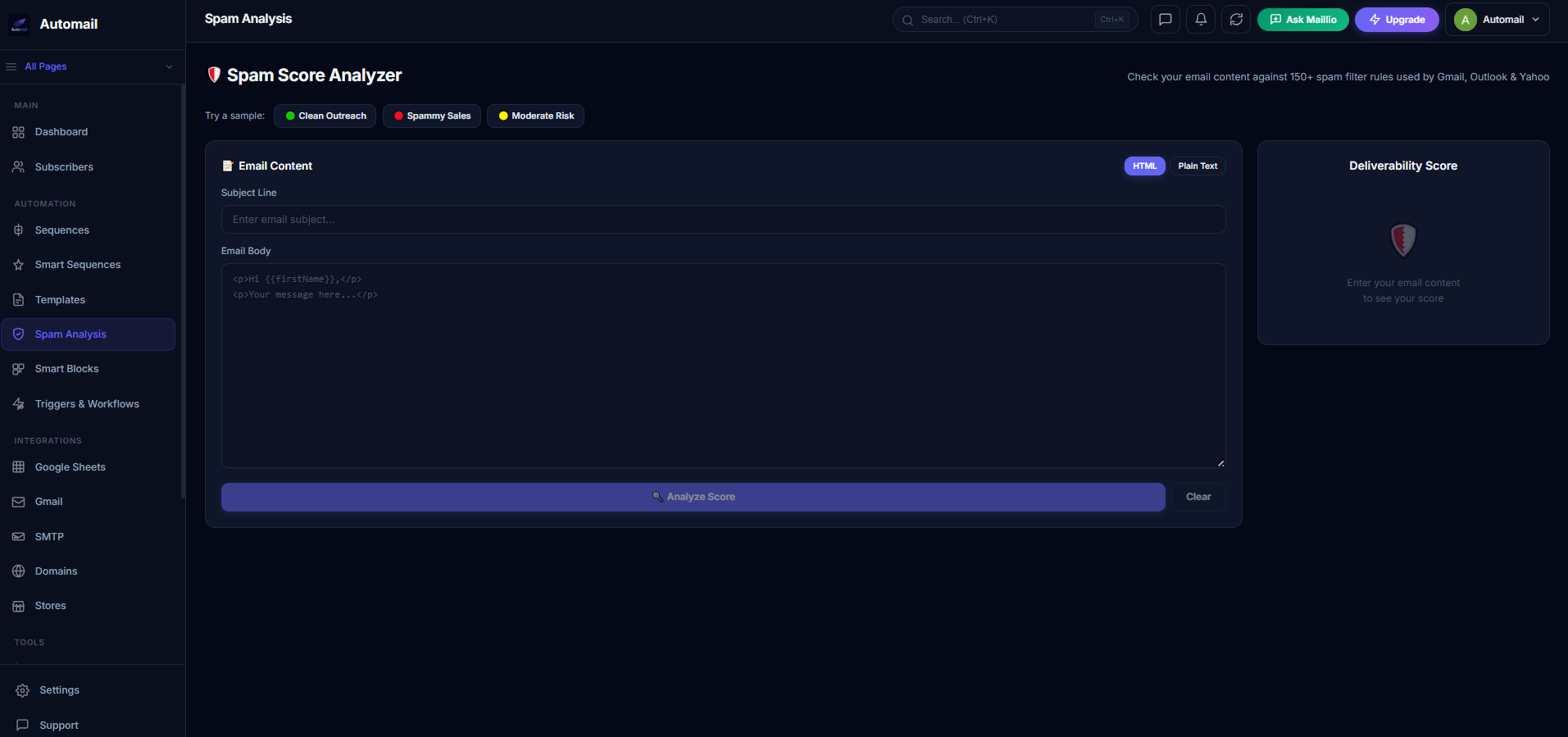This screenshot has width=1568, height=737.
Task: Open Stores page
Action: pos(89,606)
